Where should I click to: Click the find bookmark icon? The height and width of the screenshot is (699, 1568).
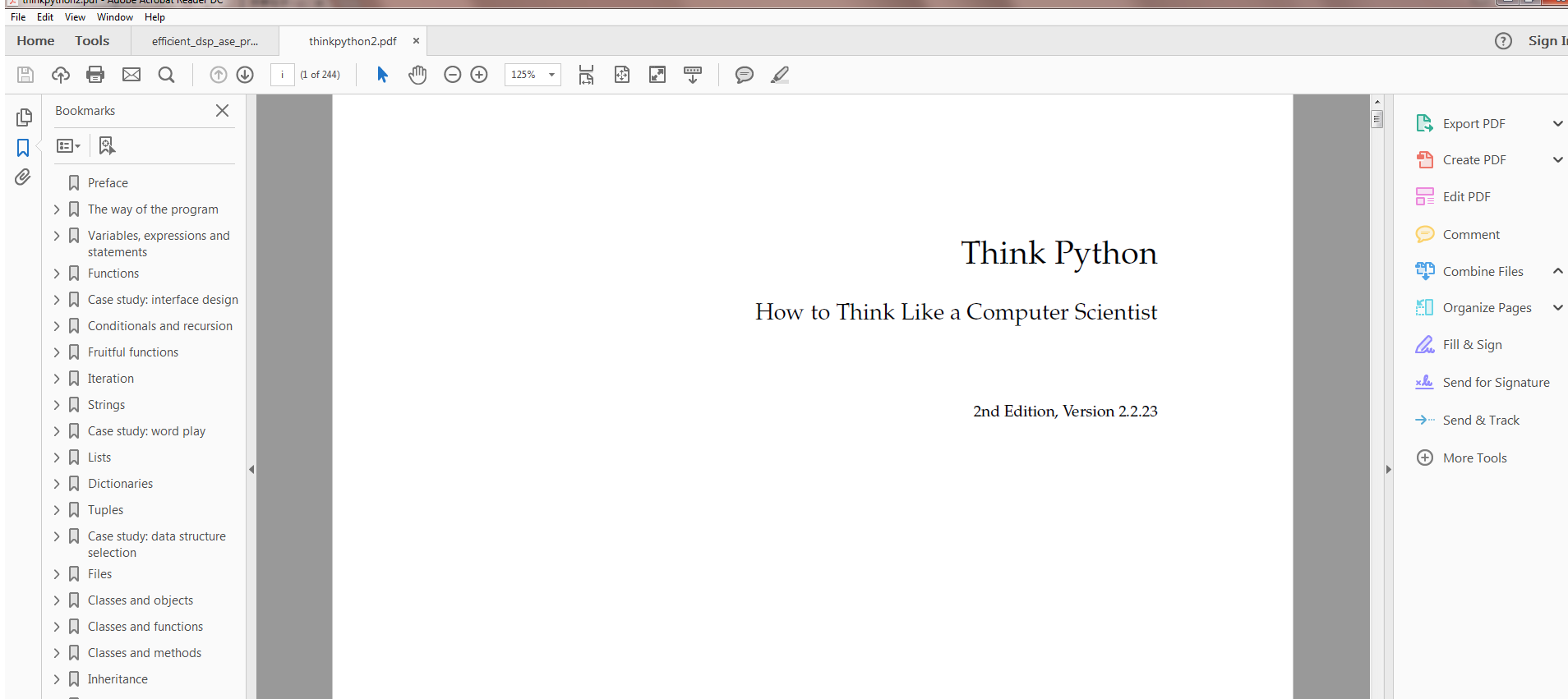pos(107,145)
